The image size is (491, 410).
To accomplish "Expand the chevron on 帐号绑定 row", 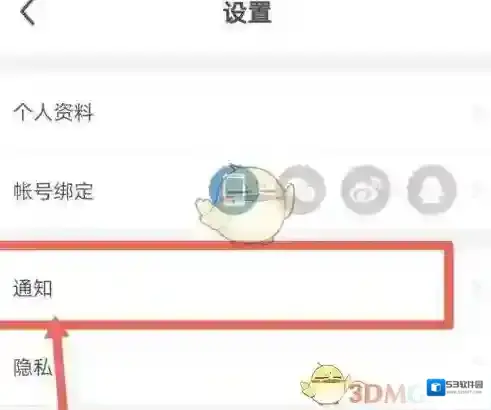I will click(479, 190).
